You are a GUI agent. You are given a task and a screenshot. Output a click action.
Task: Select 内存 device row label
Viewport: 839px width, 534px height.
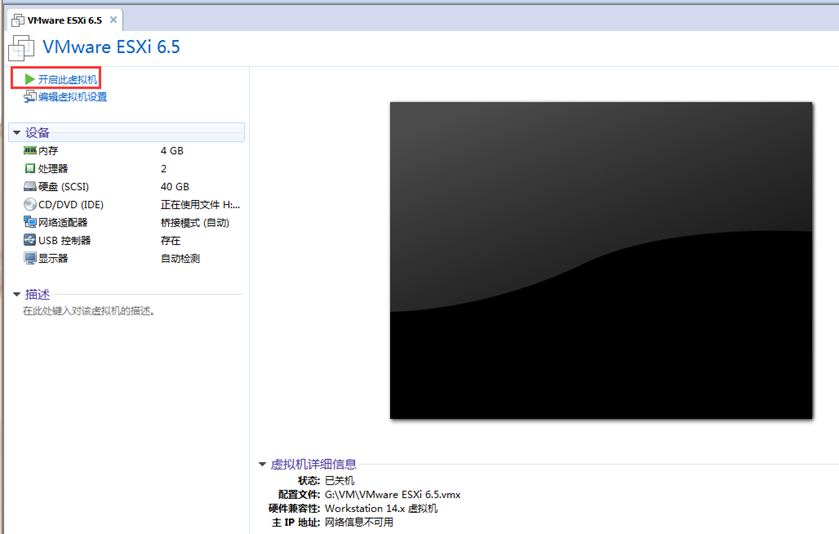tap(48, 151)
